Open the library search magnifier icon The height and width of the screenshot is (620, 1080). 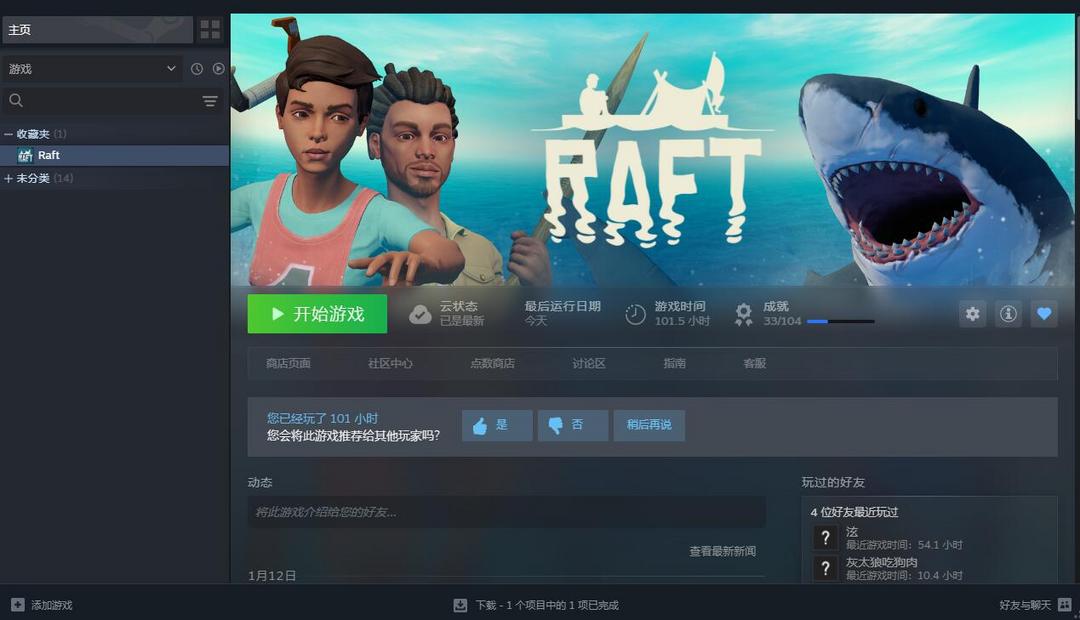click(x=16, y=100)
